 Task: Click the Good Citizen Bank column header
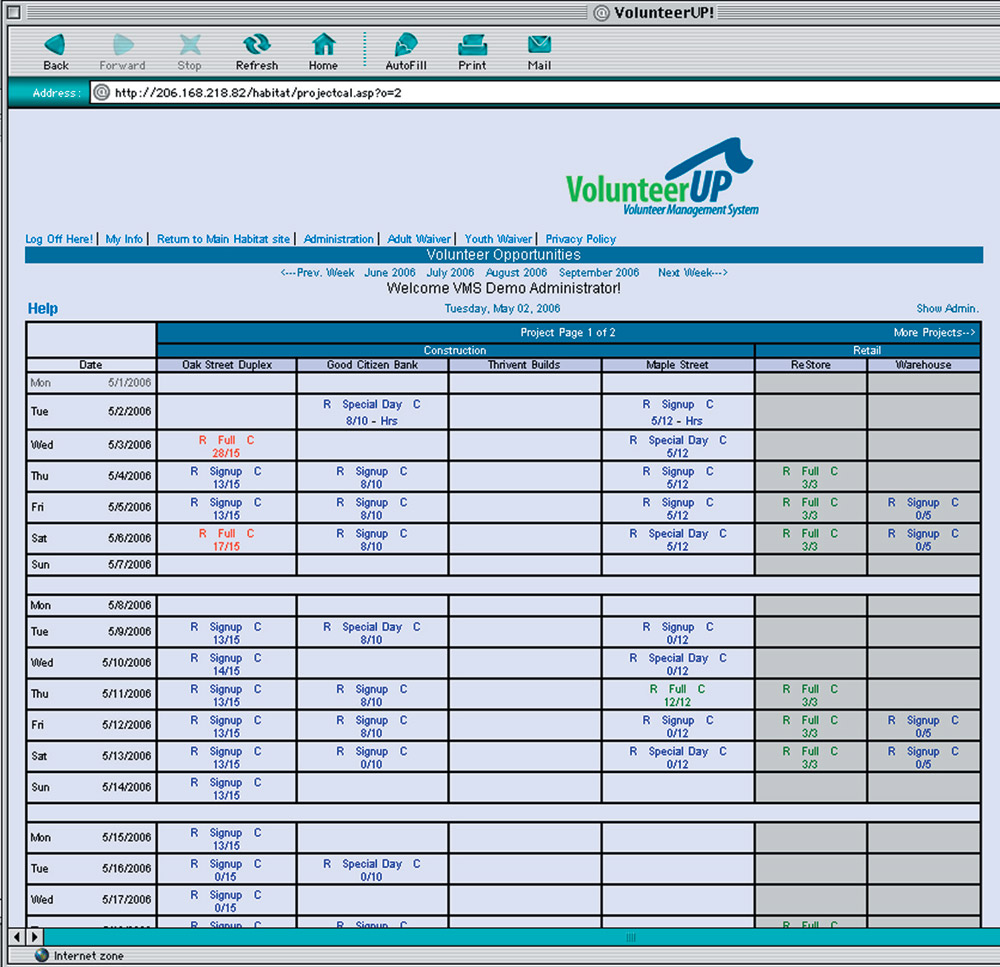tap(372, 365)
